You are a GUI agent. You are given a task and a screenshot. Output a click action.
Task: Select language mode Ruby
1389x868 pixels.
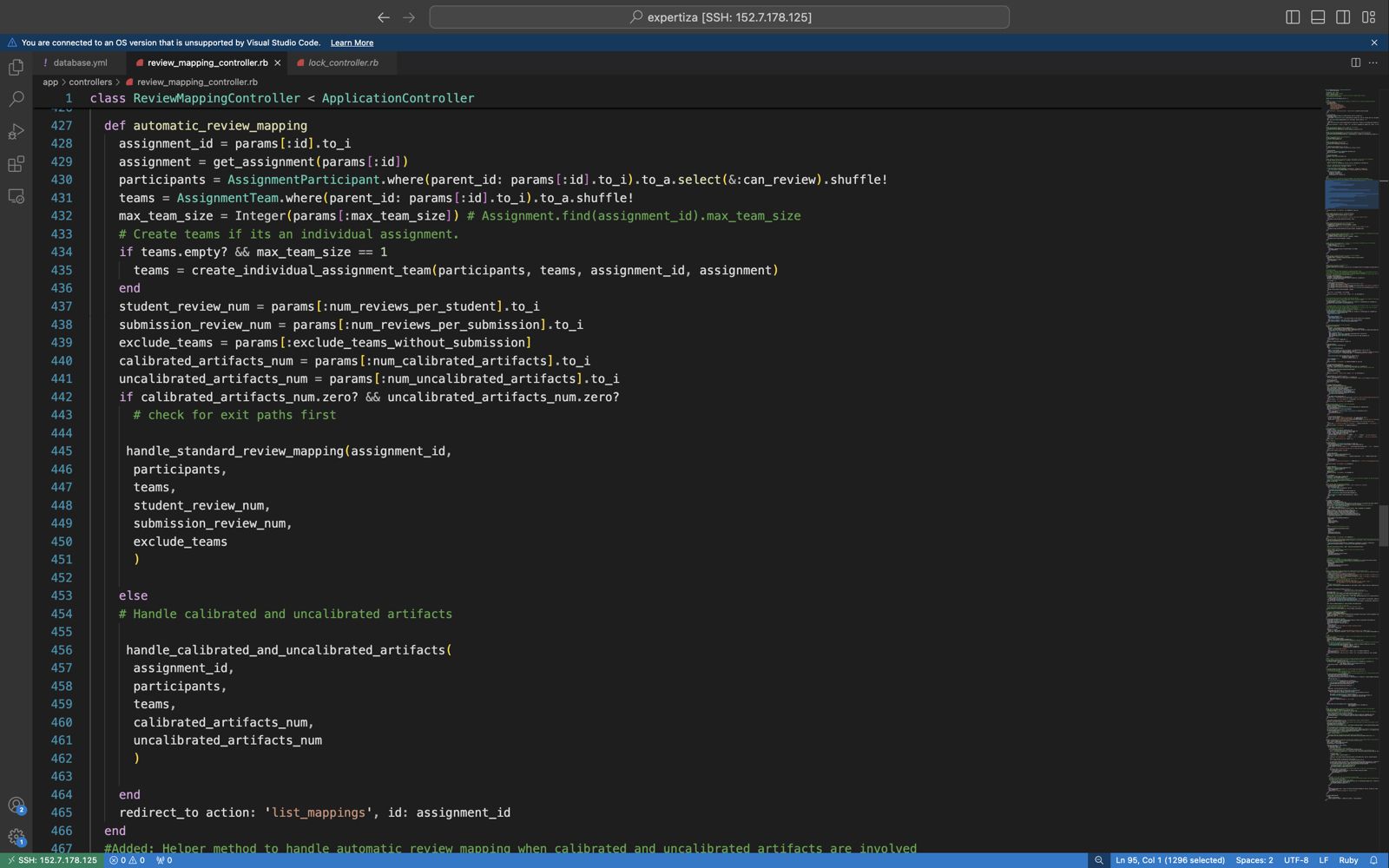pyautogui.click(x=1348, y=860)
